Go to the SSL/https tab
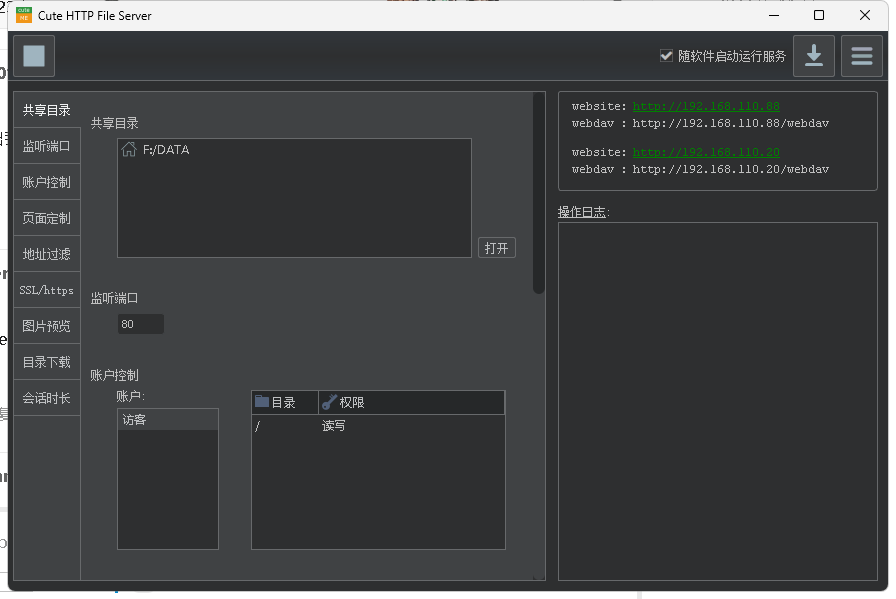 click(47, 290)
